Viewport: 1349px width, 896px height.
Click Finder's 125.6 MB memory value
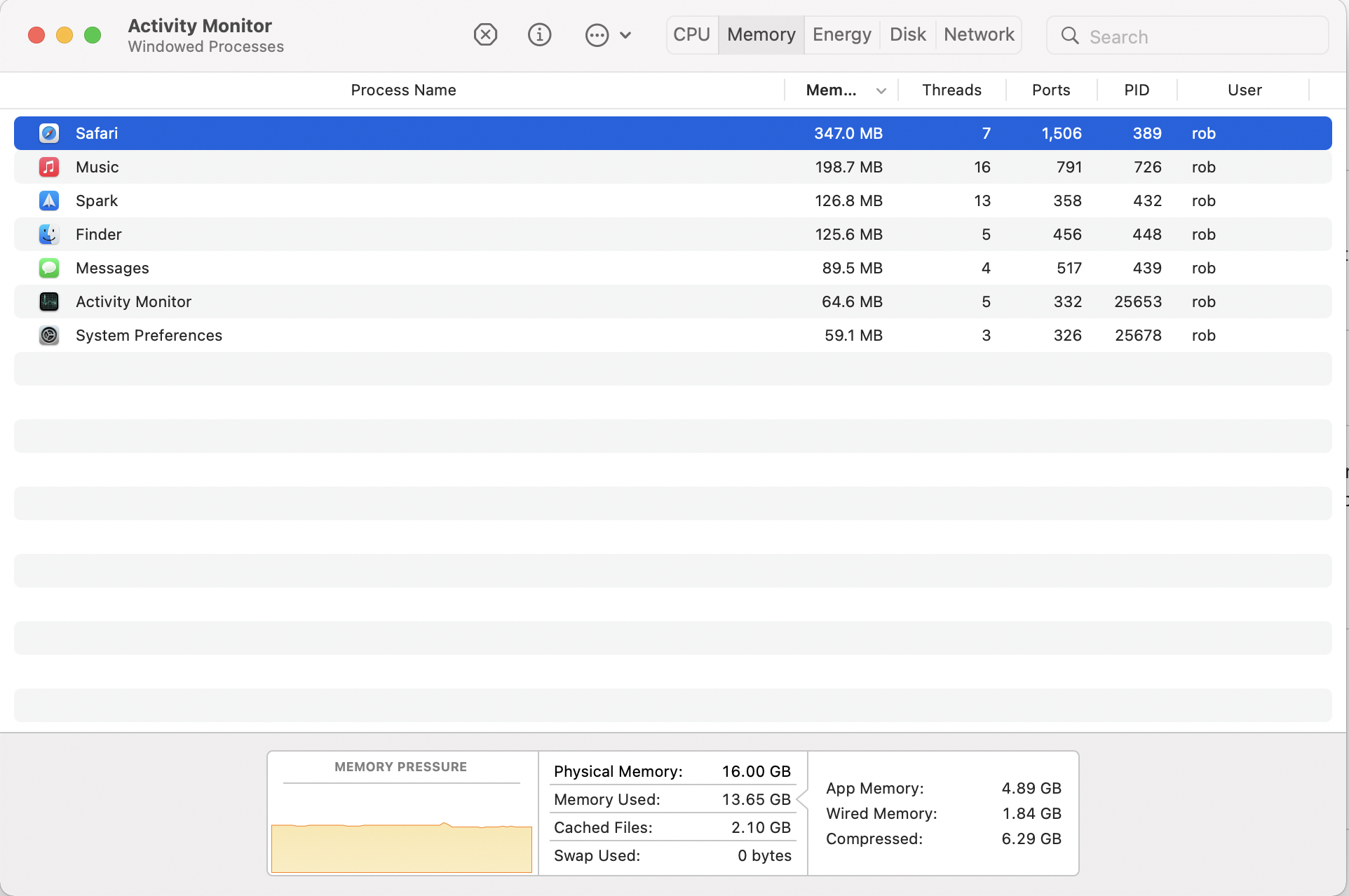point(848,234)
